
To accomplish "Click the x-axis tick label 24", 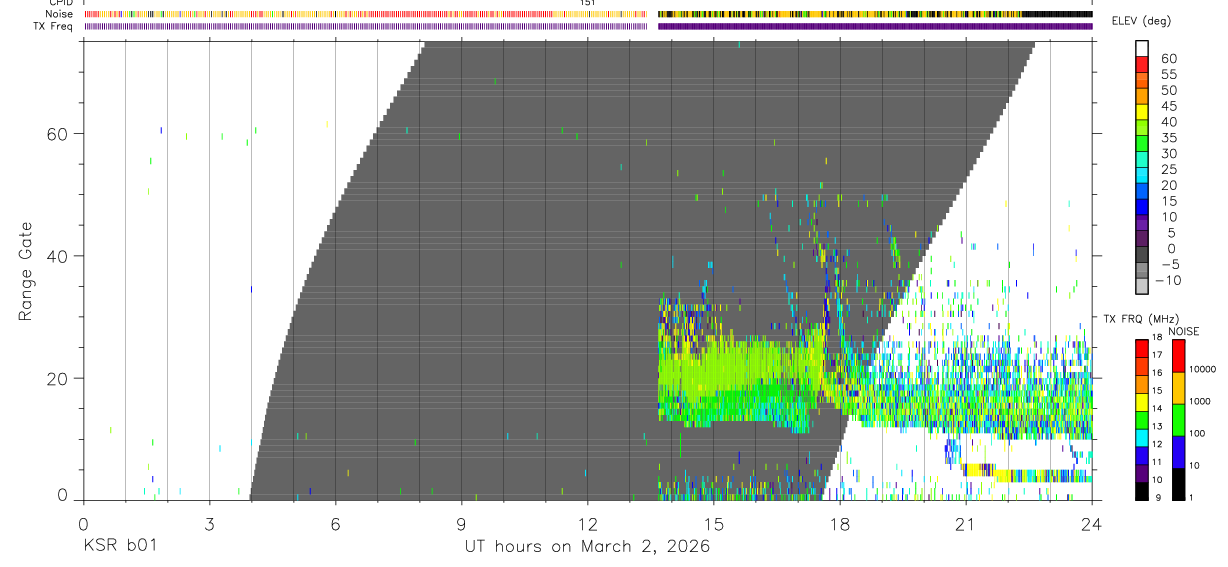I will pos(1092,523).
